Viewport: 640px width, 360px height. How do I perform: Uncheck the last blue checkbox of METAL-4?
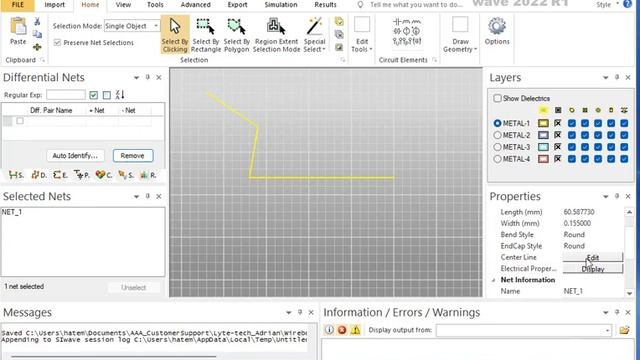[x=624, y=159]
